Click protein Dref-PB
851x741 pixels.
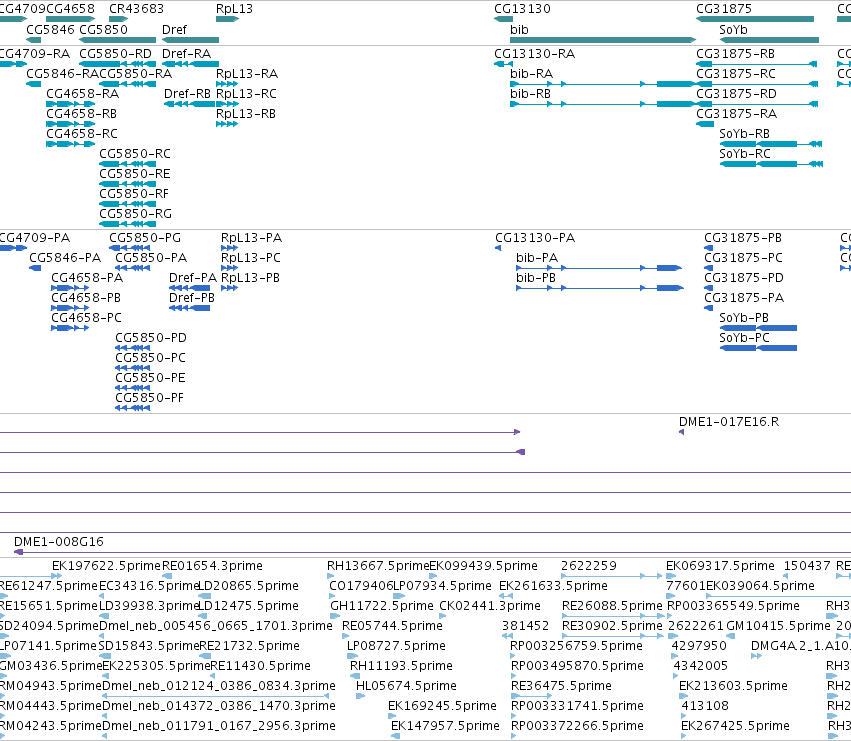(x=192, y=297)
